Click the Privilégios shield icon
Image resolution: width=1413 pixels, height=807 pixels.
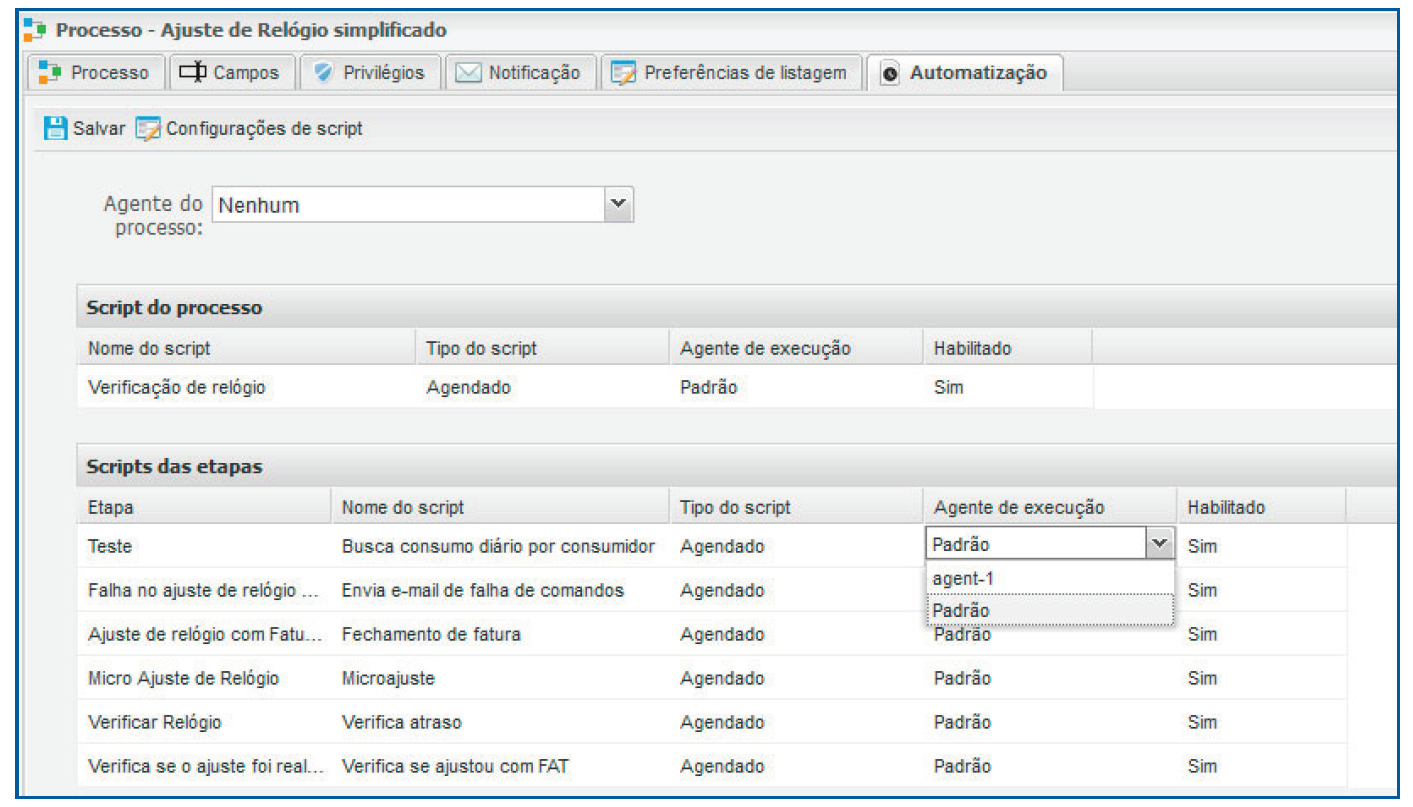click(x=323, y=73)
